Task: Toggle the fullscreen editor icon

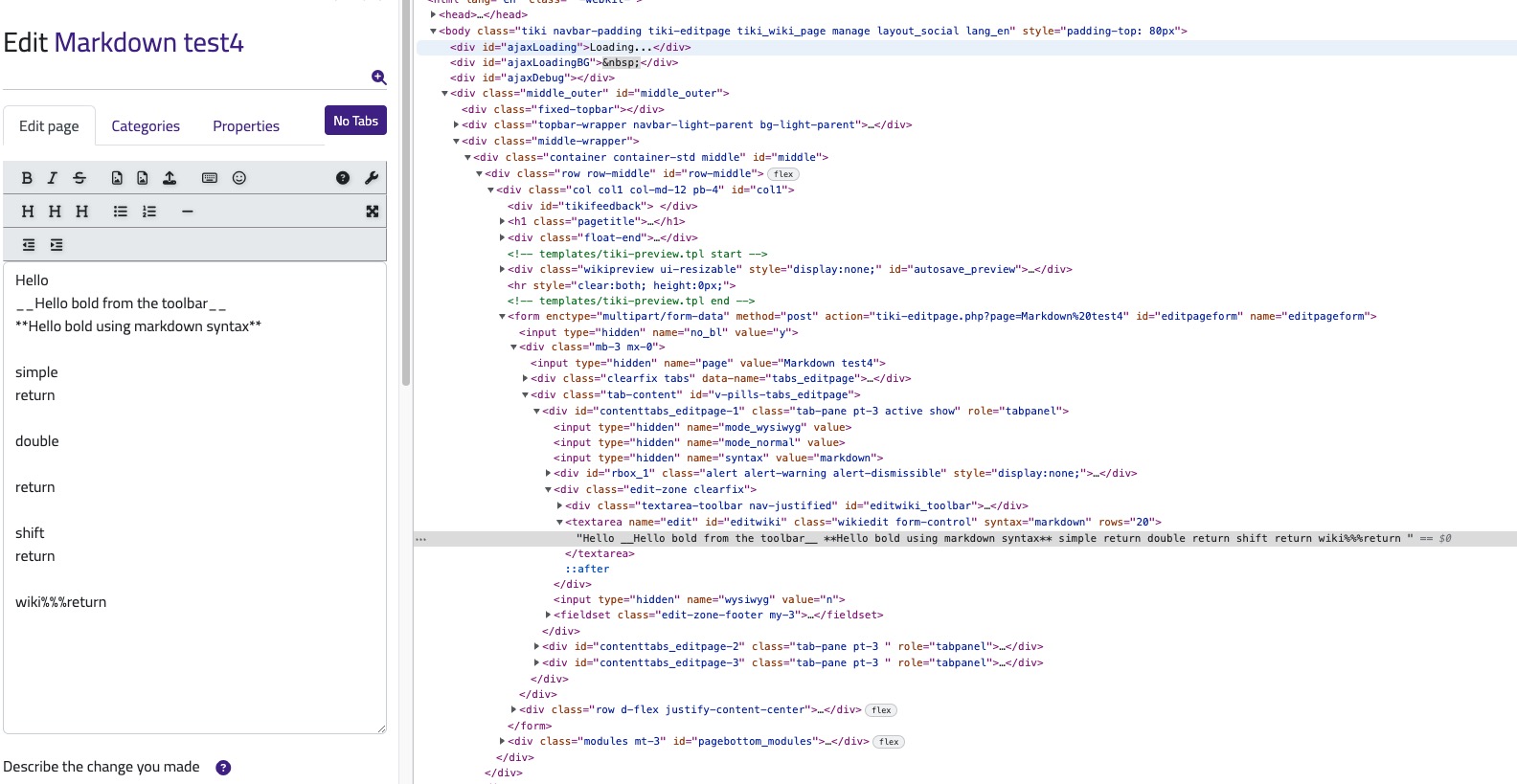Action: 373,212
